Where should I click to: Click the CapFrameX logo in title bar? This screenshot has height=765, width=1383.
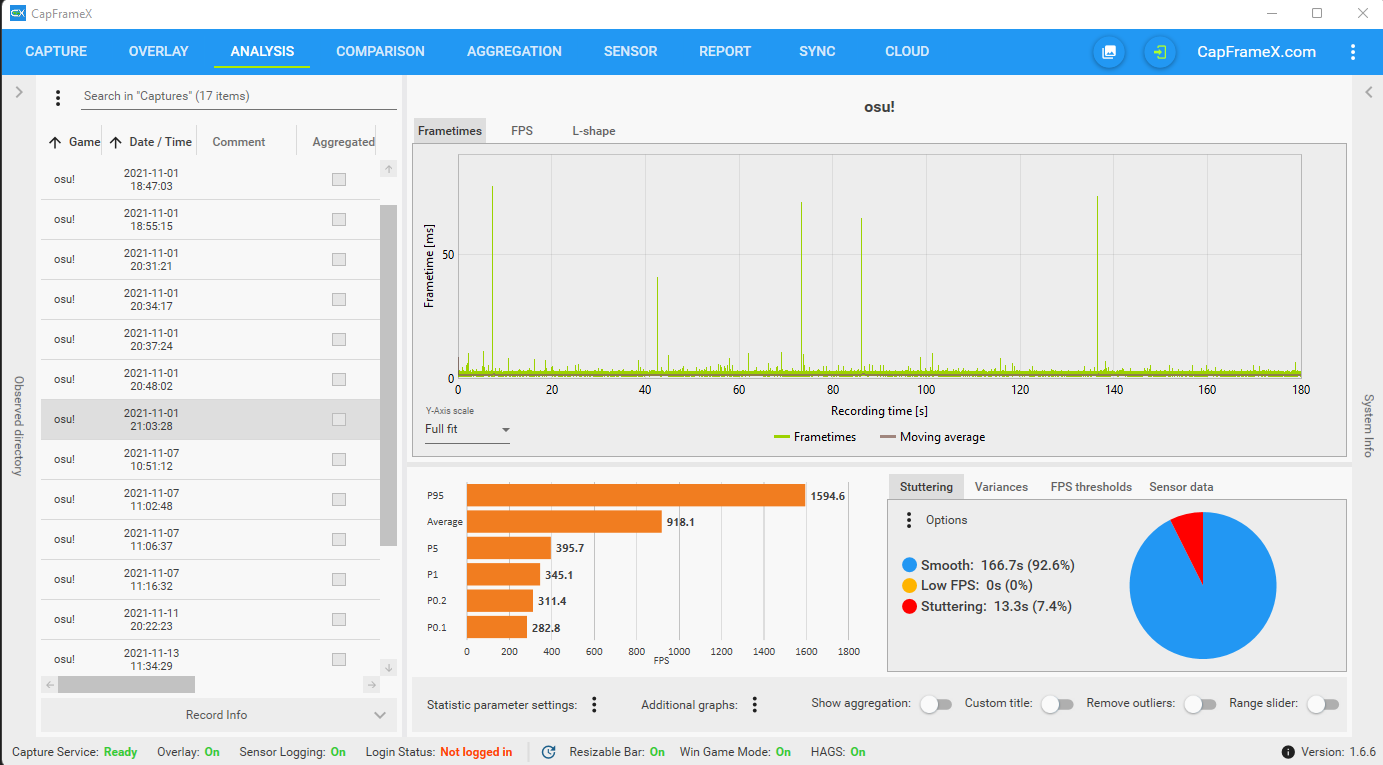click(17, 13)
